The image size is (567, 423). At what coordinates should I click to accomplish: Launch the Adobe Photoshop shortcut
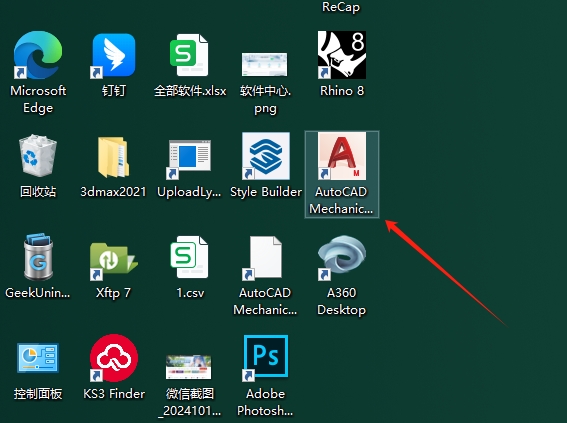[x=266, y=358]
